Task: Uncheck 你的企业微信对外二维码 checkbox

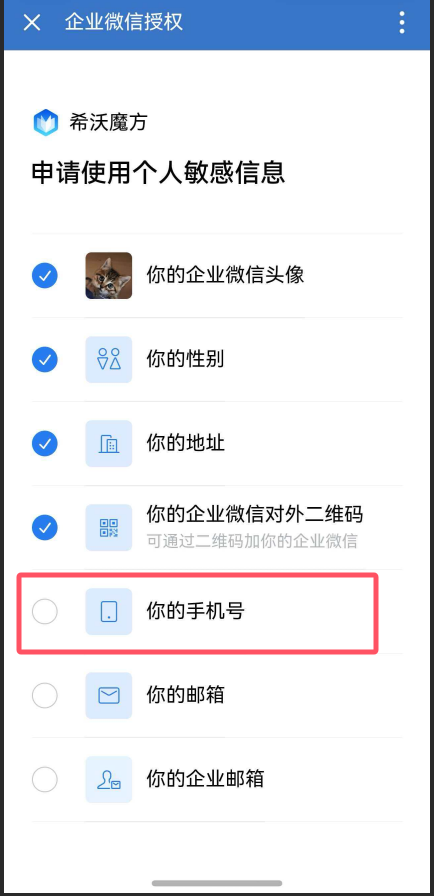Action: coord(45,527)
